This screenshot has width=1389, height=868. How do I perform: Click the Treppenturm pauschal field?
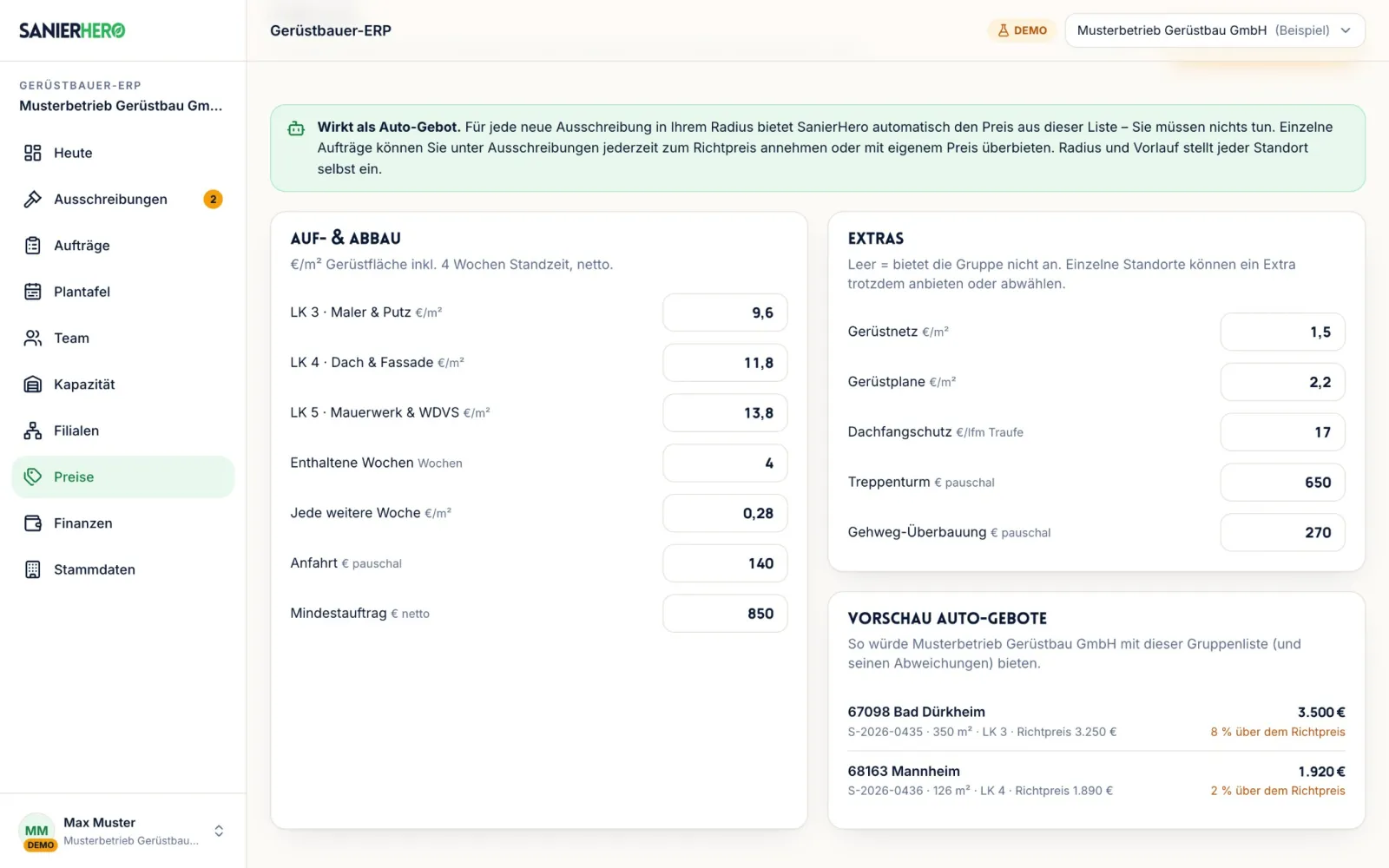point(1282,483)
